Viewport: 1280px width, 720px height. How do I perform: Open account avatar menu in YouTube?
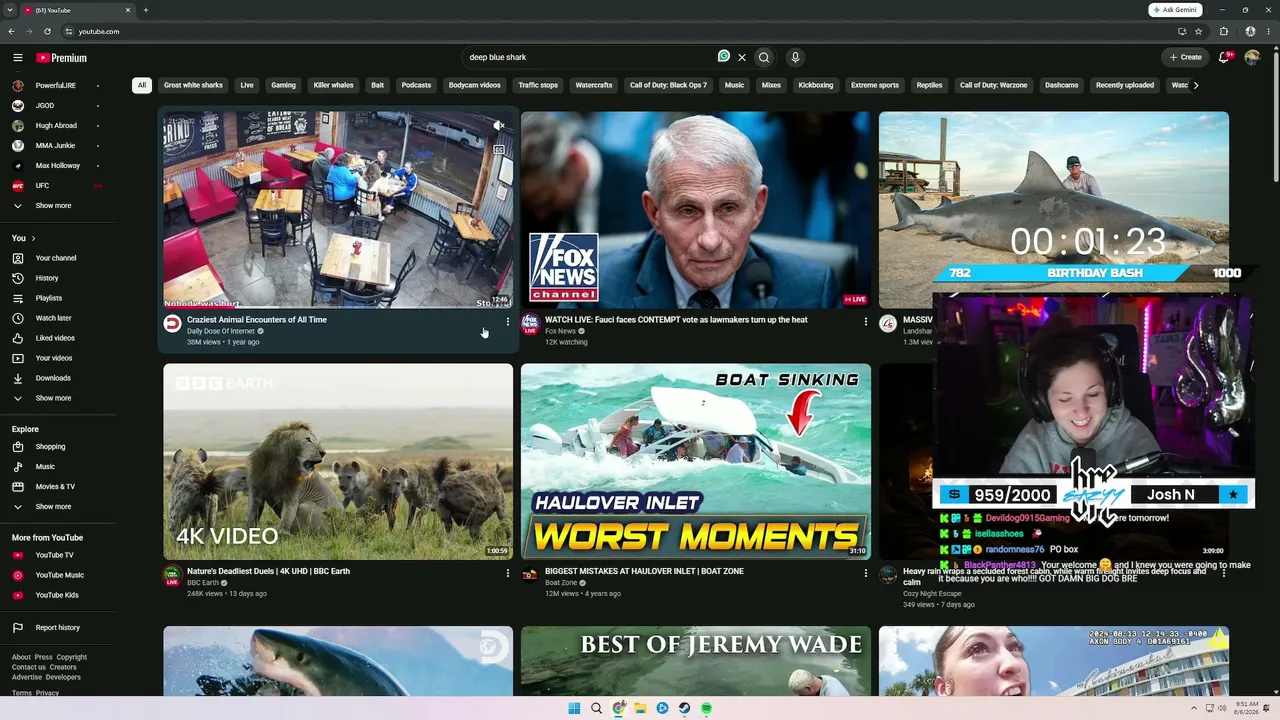click(1252, 58)
